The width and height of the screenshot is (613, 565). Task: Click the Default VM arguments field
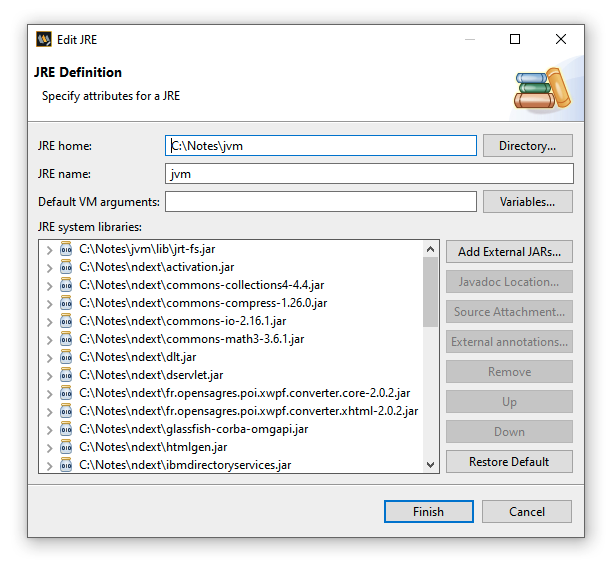click(320, 202)
